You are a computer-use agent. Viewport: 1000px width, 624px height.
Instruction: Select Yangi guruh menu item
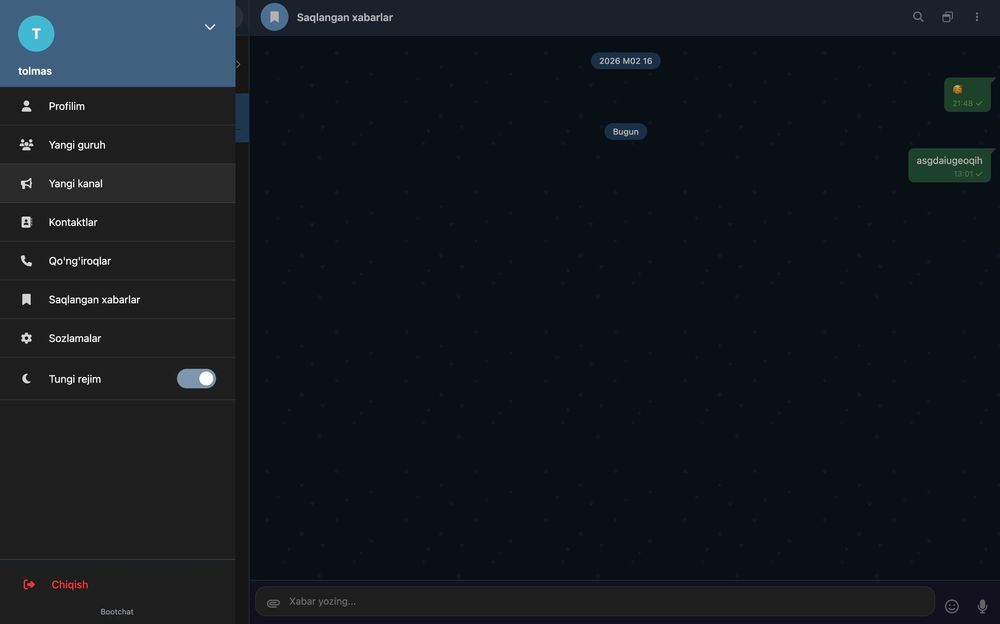pyautogui.click(x=117, y=145)
